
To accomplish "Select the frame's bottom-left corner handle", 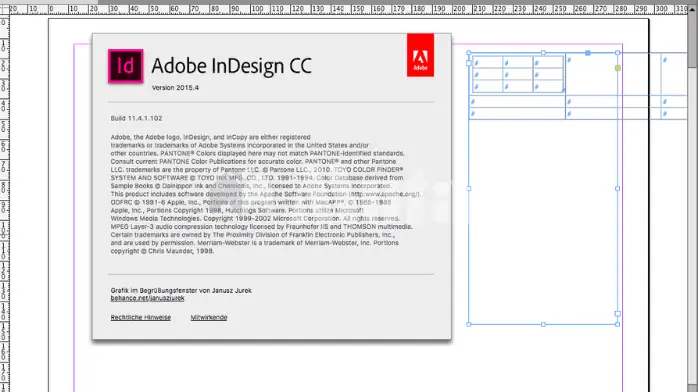I will pyautogui.click(x=469, y=324).
